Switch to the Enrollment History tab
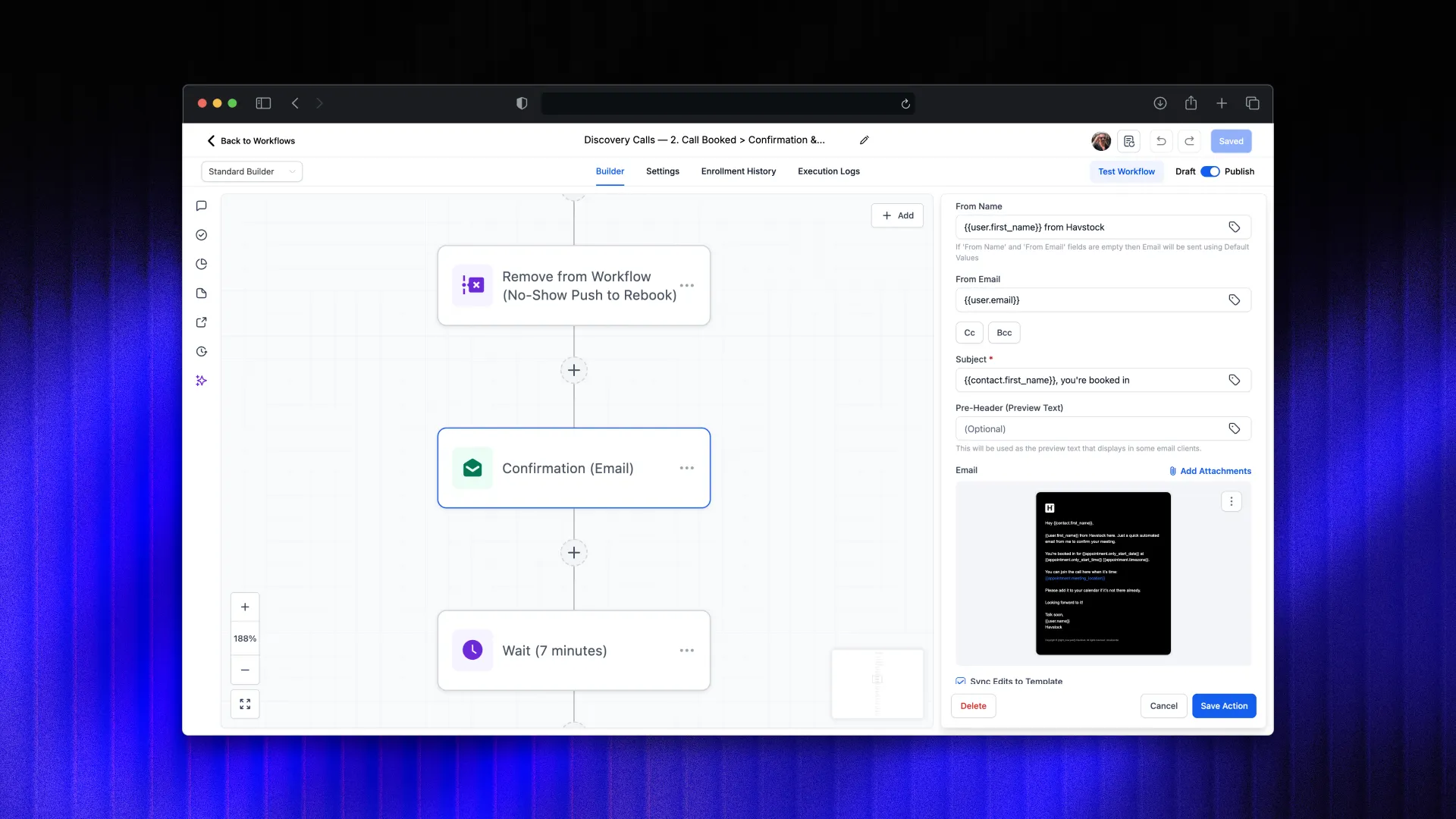1456x819 pixels. (x=738, y=171)
